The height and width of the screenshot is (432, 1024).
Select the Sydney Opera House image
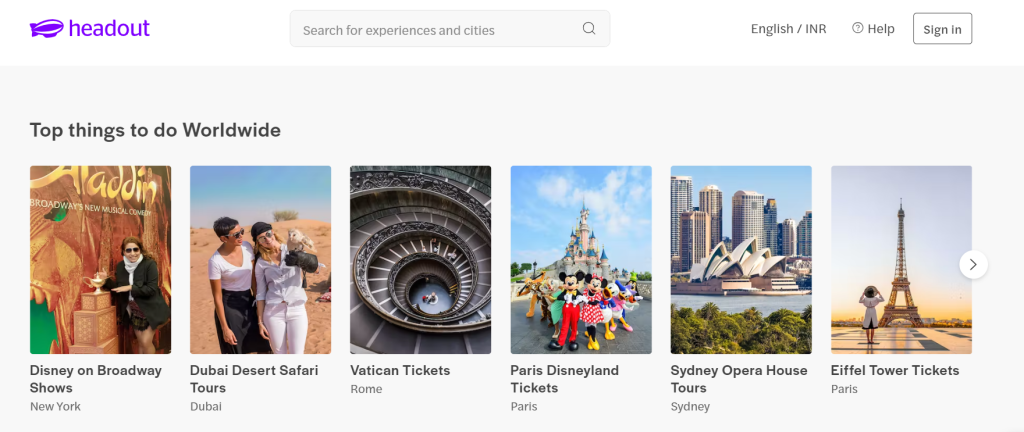[741, 260]
